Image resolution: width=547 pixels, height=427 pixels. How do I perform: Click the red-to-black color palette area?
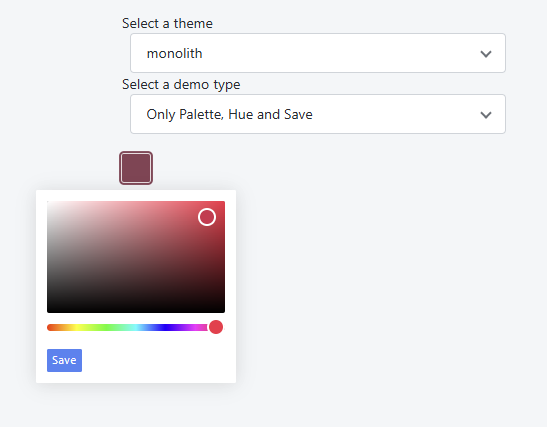click(x=136, y=257)
